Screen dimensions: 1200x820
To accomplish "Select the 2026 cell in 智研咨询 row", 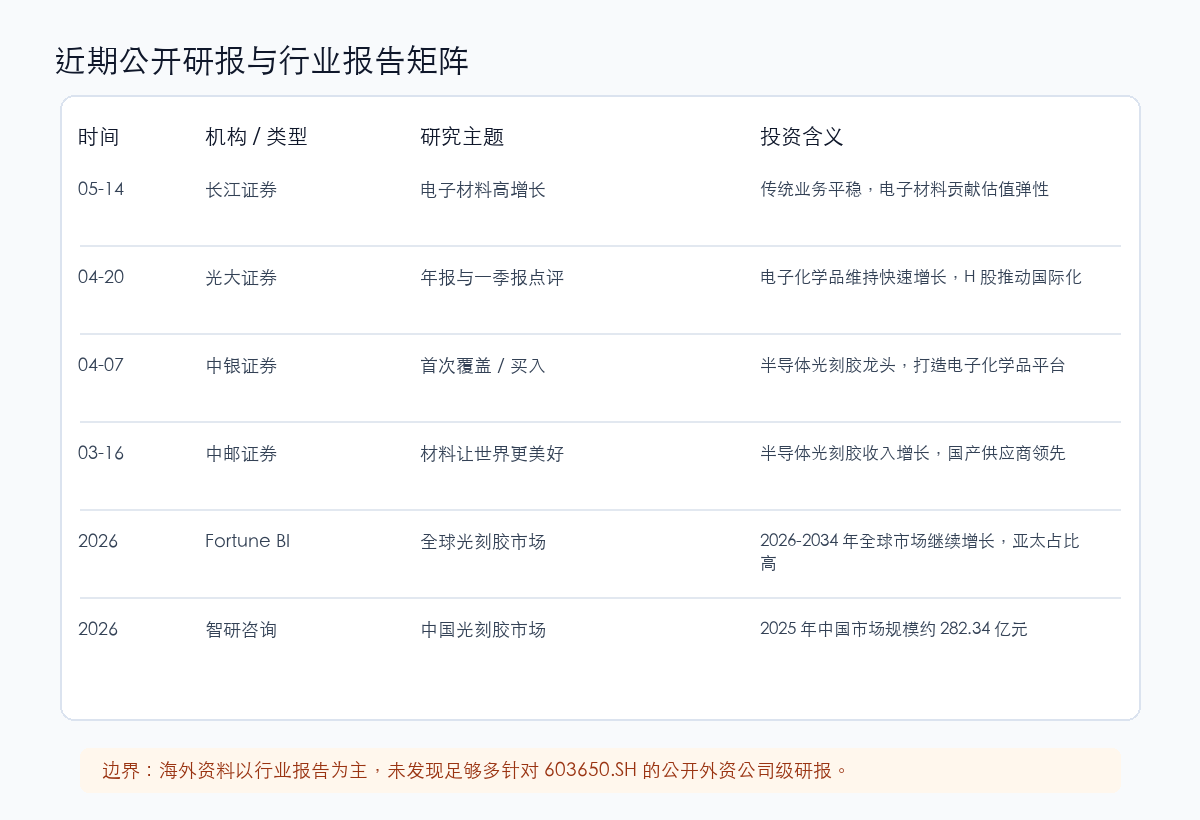I will [98, 629].
